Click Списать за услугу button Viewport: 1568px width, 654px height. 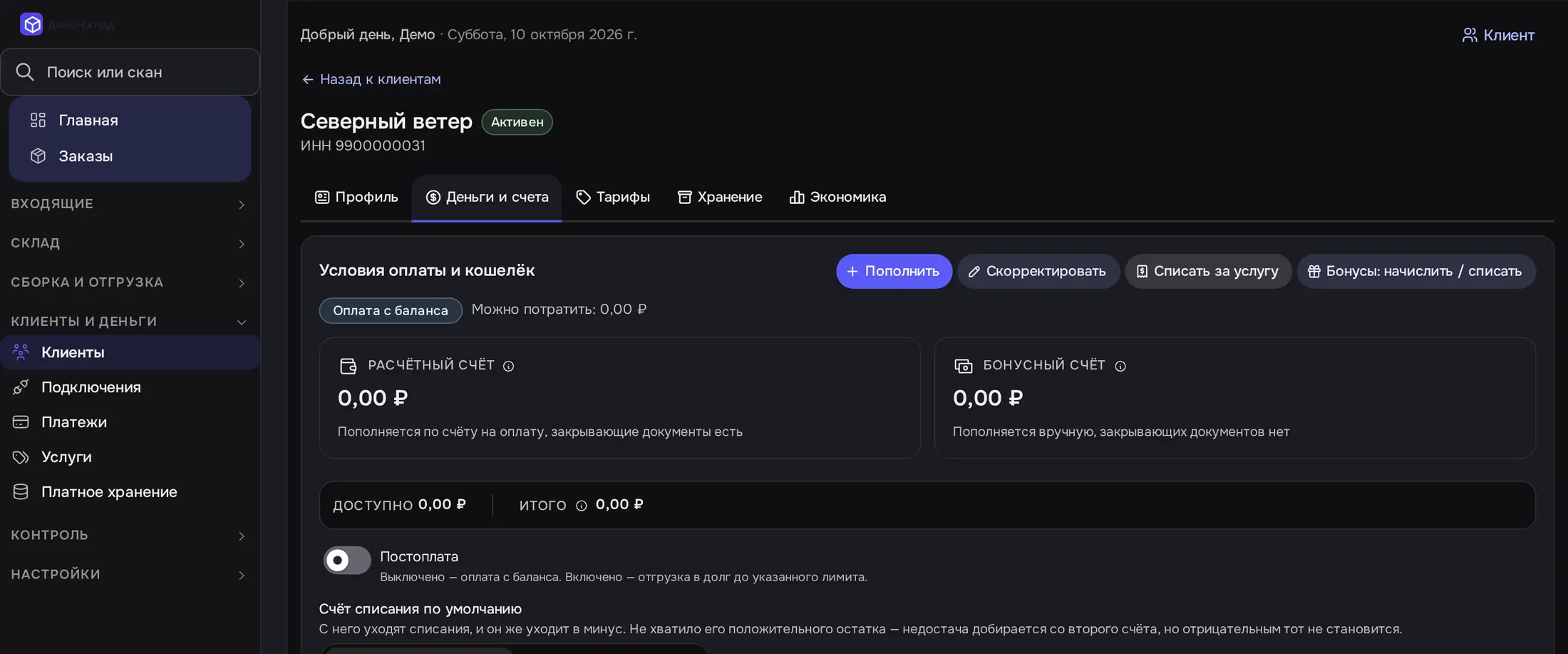pos(1208,272)
